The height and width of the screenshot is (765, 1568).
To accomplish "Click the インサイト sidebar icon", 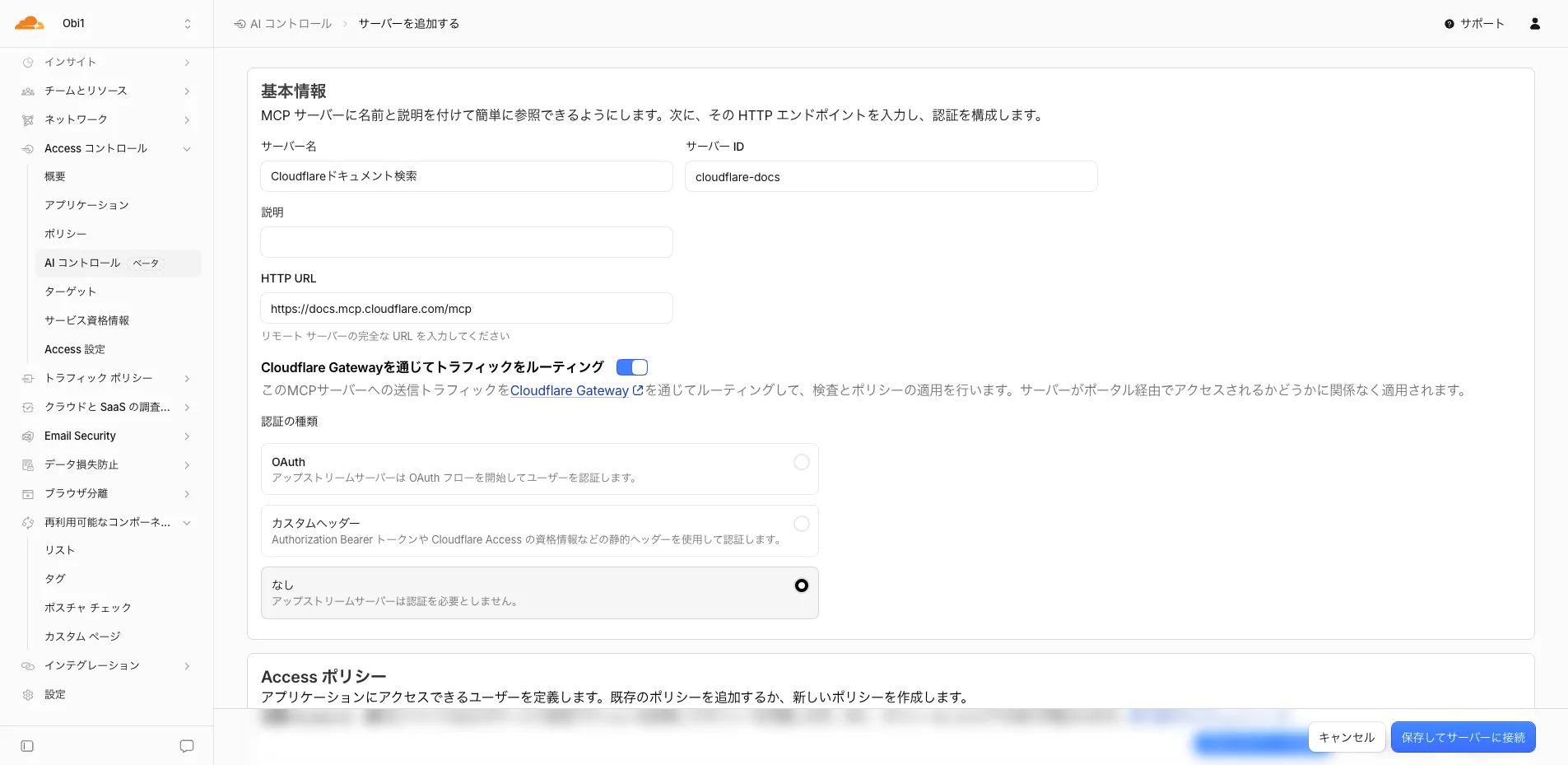I will pyautogui.click(x=28, y=63).
